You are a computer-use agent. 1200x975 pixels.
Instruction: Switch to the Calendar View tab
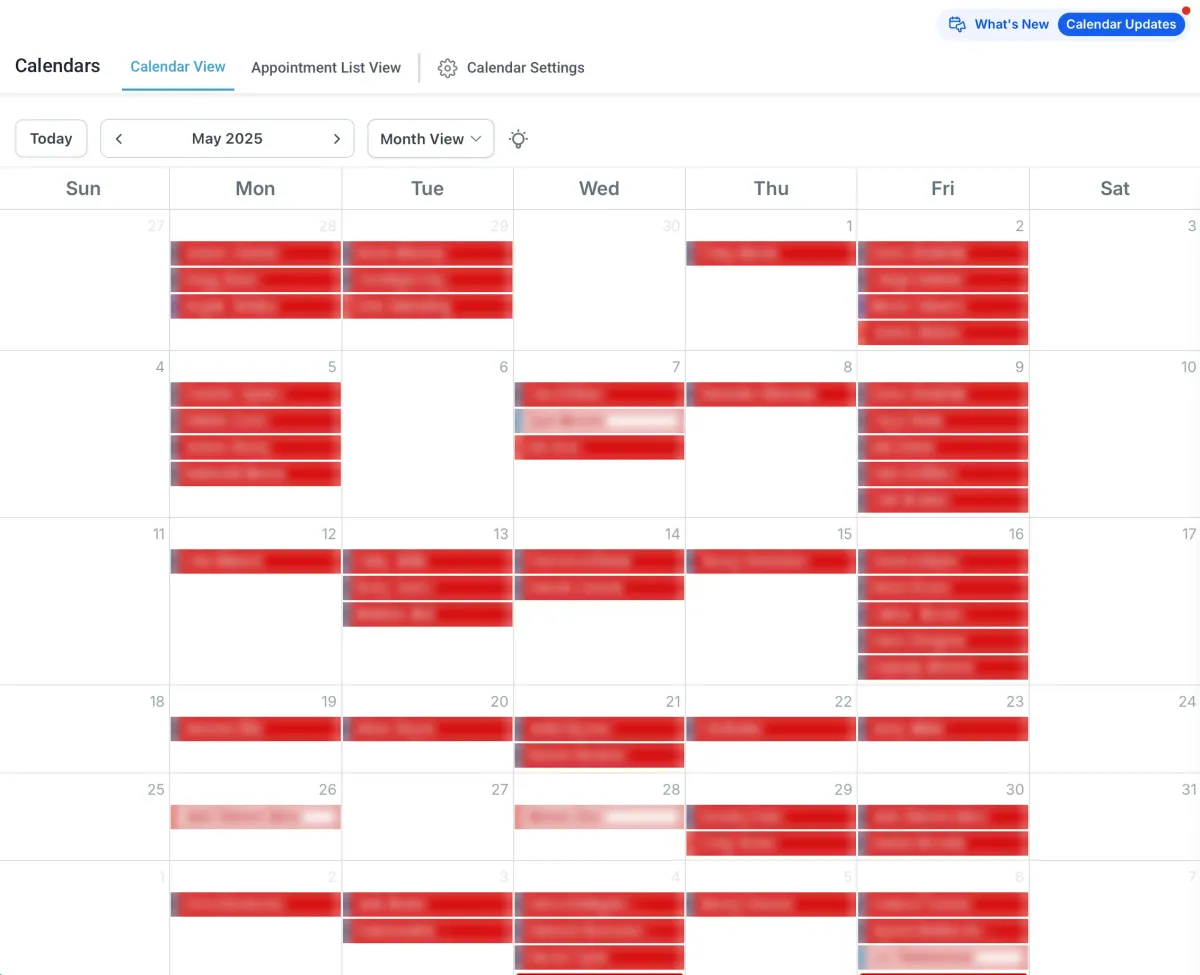coord(178,67)
